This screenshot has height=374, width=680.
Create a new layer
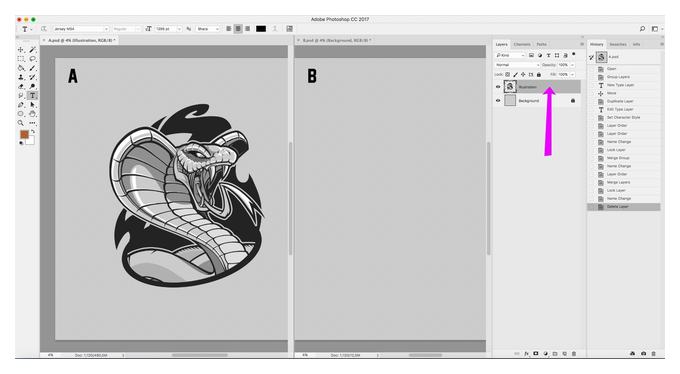tap(565, 354)
